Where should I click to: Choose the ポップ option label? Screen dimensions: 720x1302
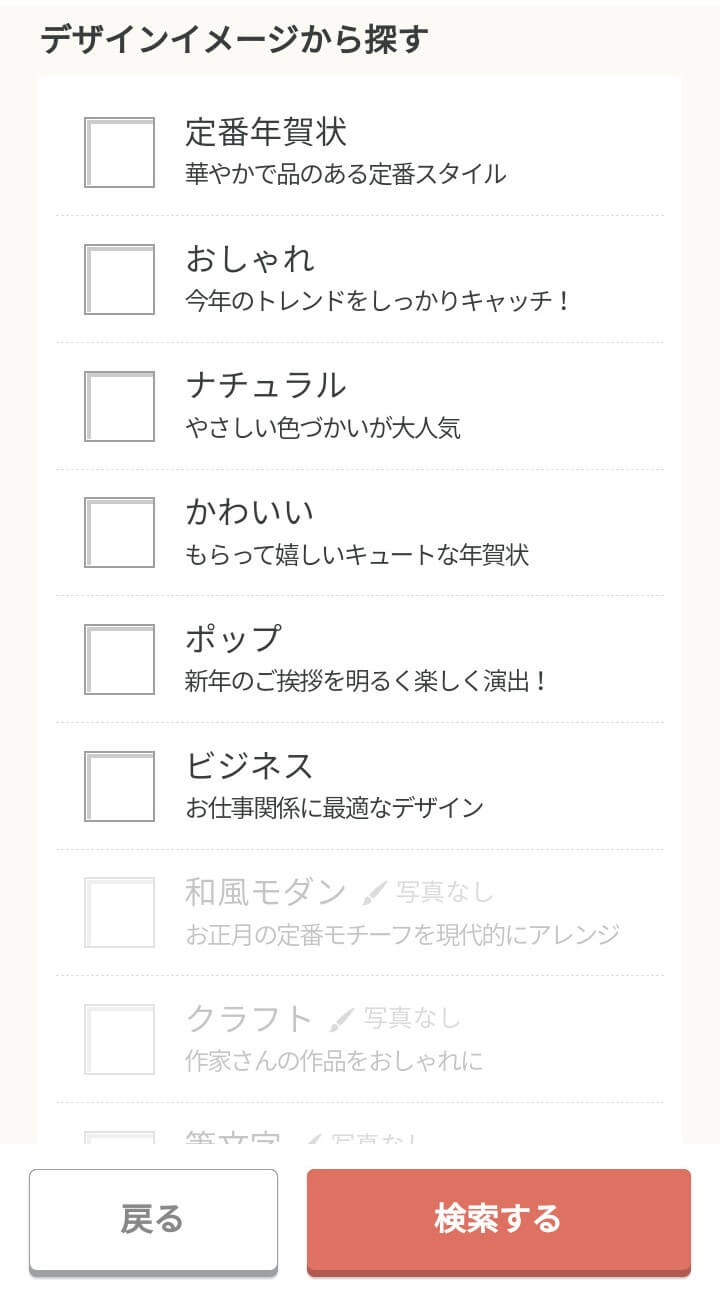234,638
